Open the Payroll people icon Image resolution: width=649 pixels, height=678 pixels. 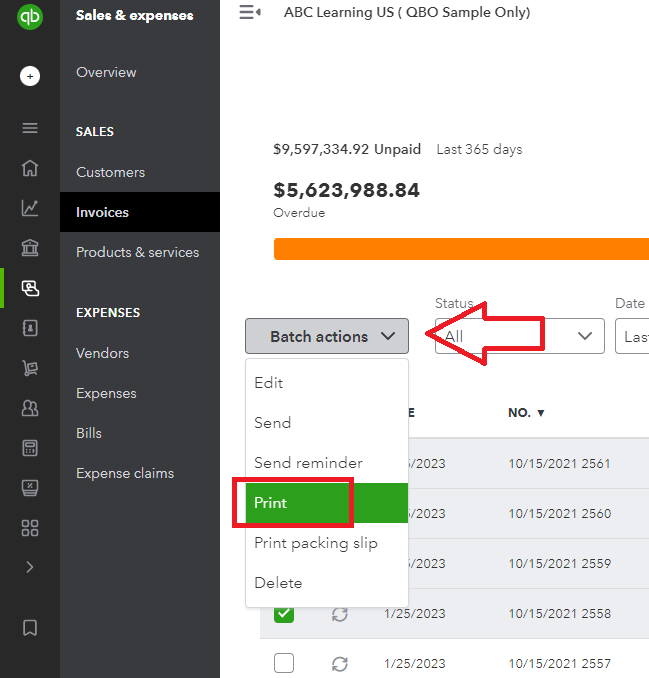[30, 408]
